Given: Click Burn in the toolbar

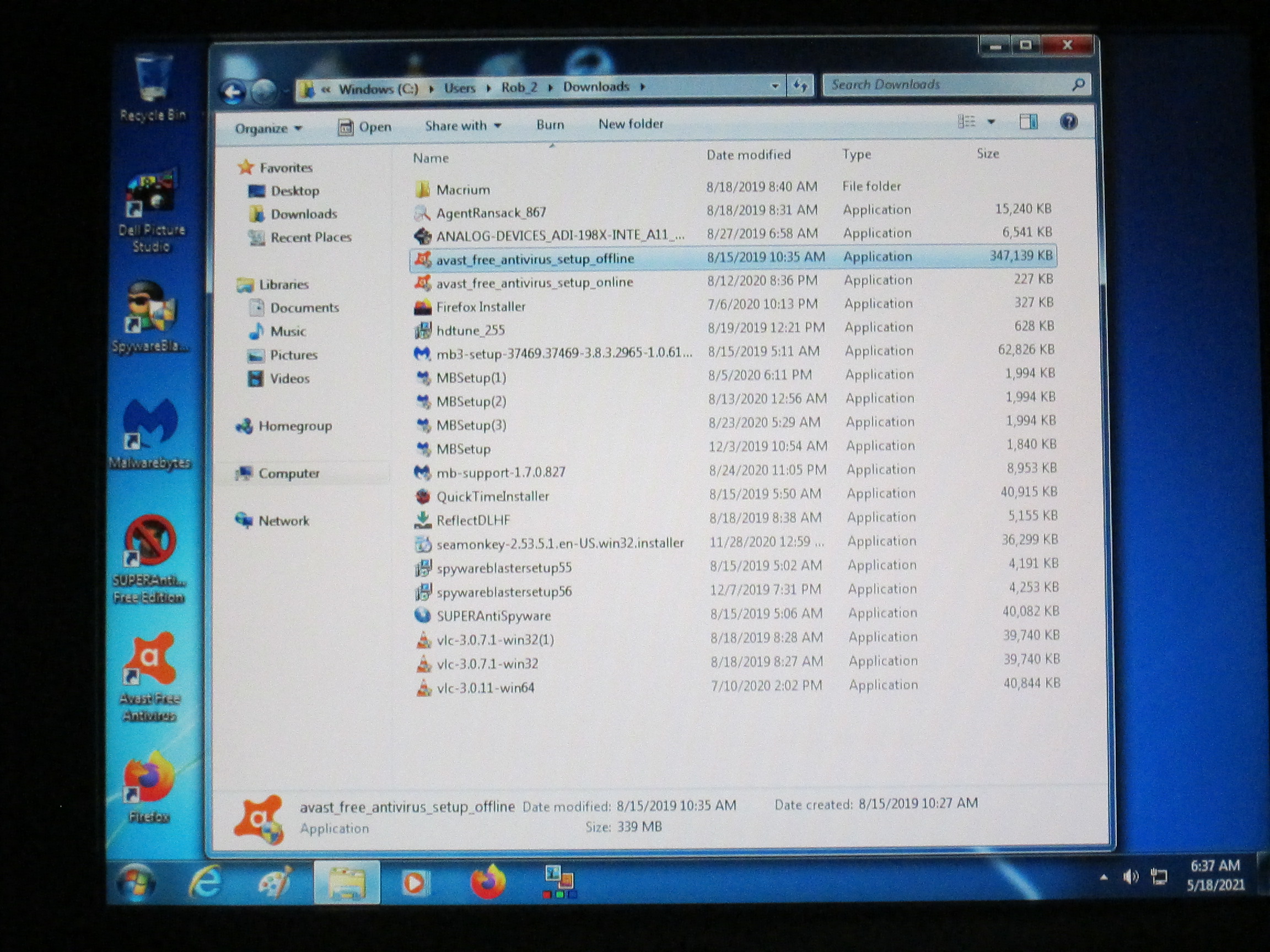Looking at the screenshot, I should pos(550,125).
